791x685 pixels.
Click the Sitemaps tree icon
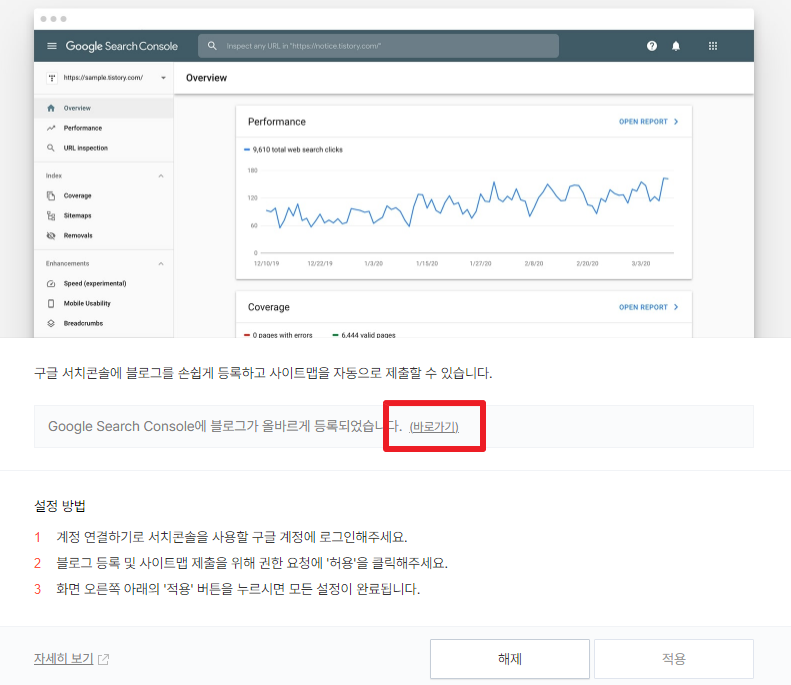click(x=51, y=215)
